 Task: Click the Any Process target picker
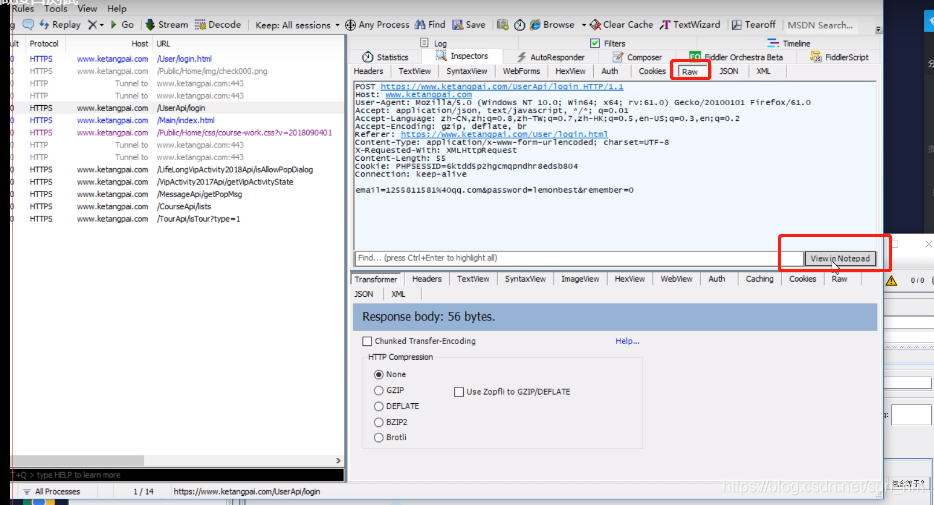(x=377, y=24)
